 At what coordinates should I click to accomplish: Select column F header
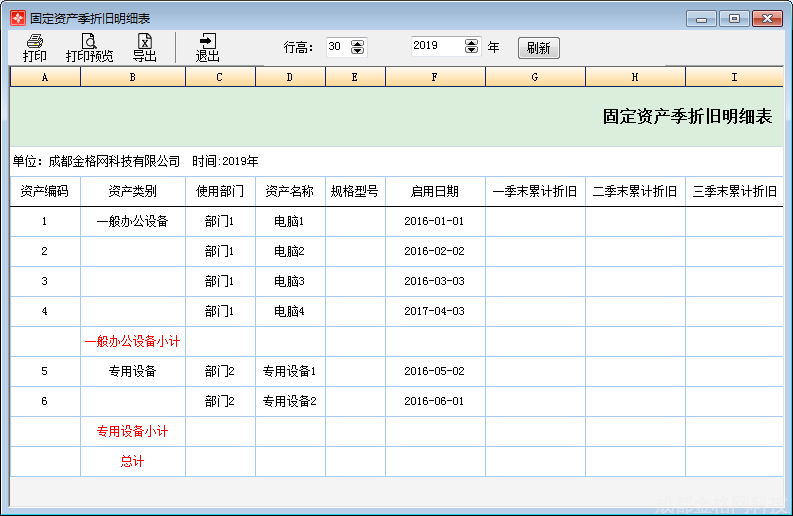(435, 77)
